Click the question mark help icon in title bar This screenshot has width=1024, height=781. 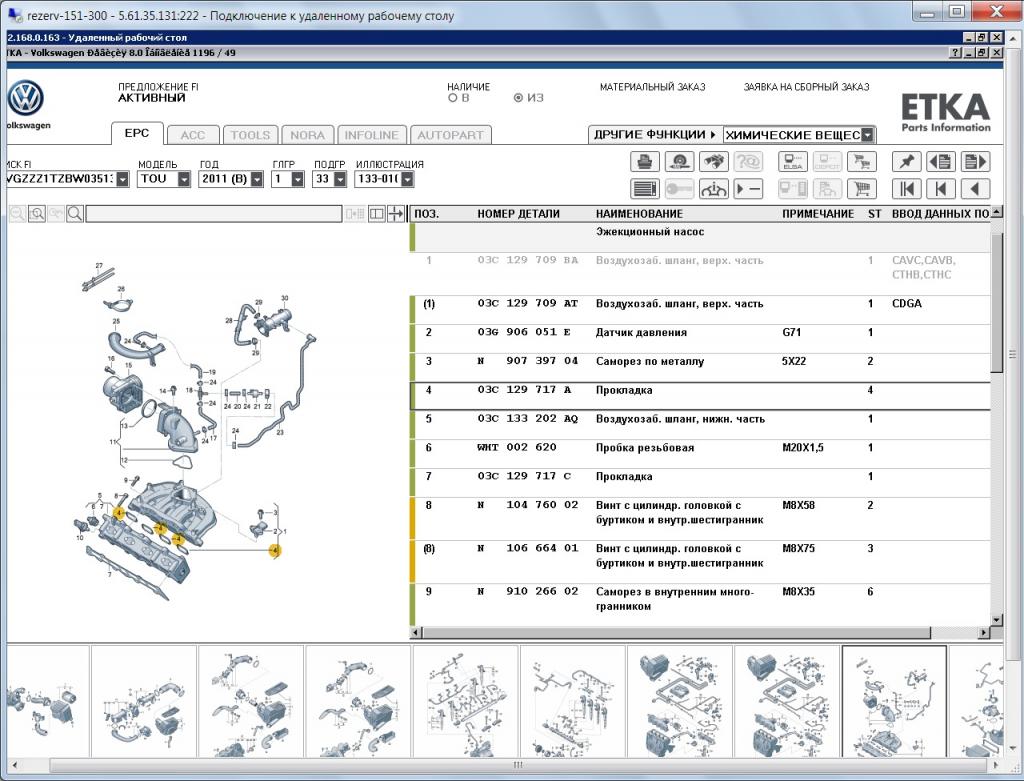point(955,52)
